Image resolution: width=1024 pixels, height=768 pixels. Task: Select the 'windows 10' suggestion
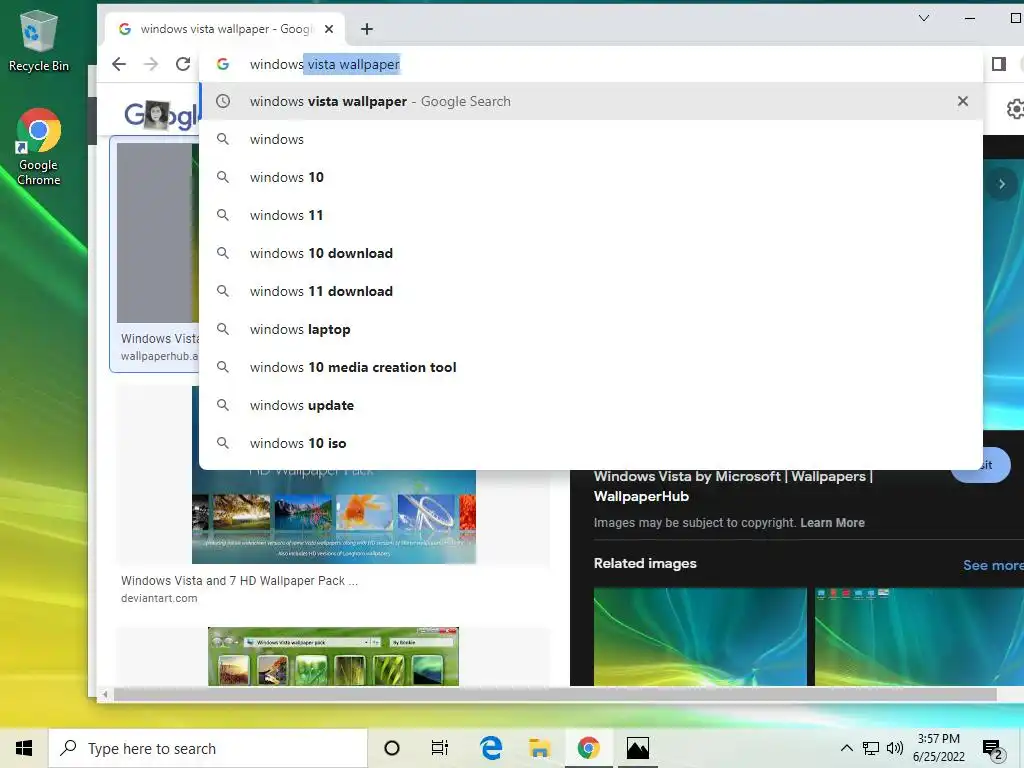pos(591,177)
